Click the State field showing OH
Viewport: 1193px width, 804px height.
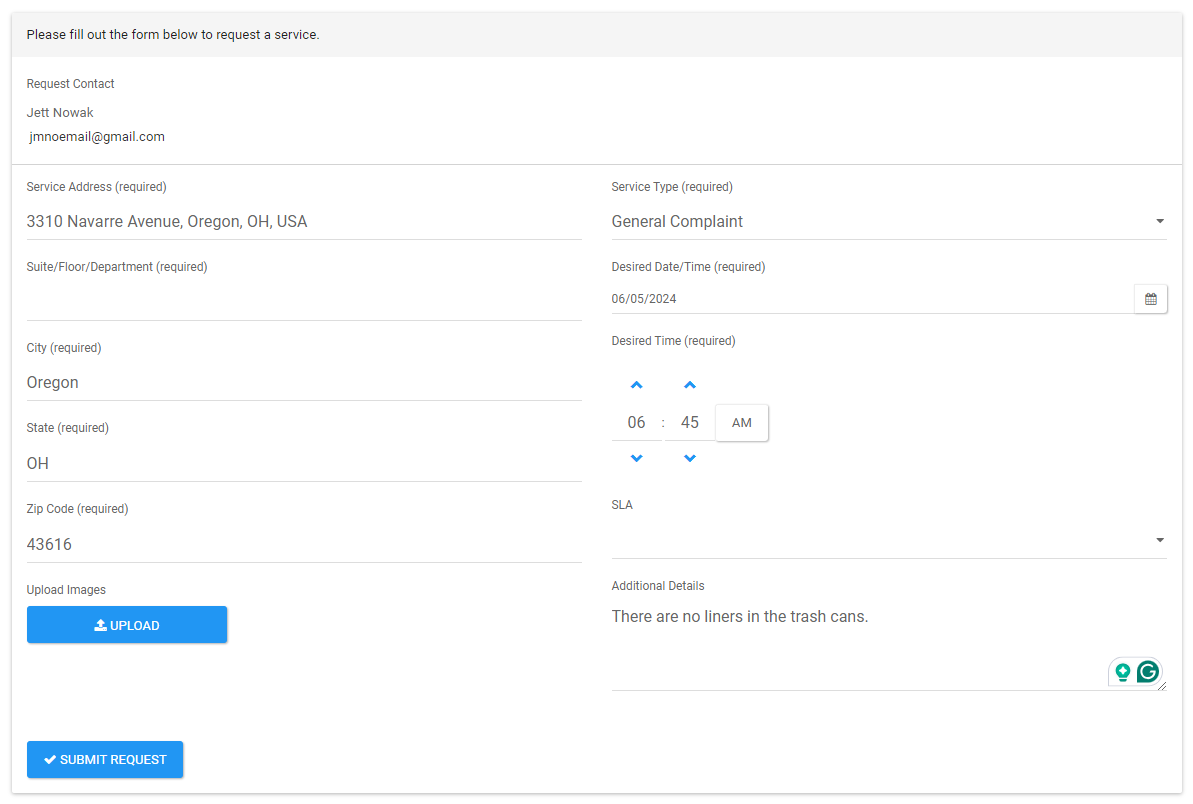click(303, 464)
